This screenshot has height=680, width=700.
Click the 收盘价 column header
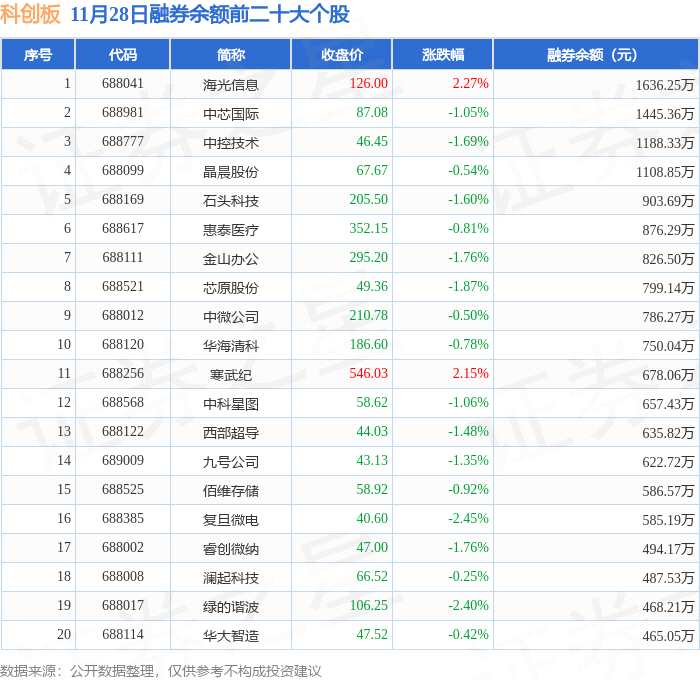342,54
